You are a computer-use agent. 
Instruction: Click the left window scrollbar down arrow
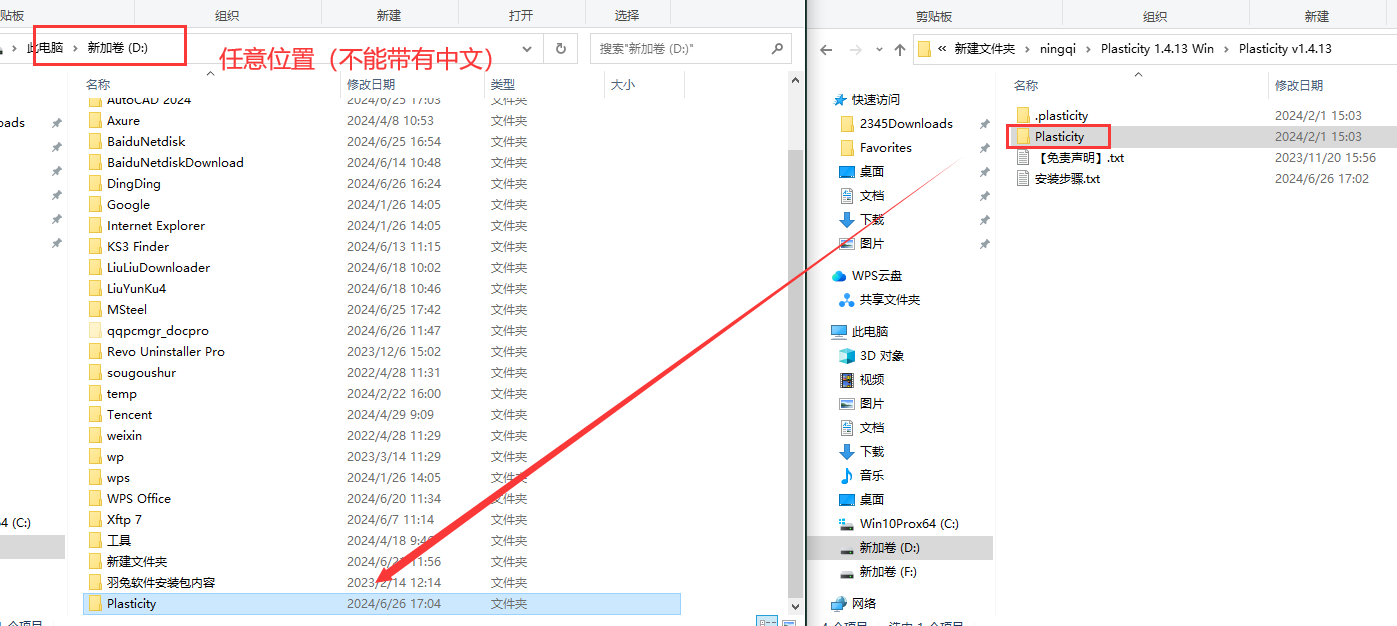coord(795,605)
